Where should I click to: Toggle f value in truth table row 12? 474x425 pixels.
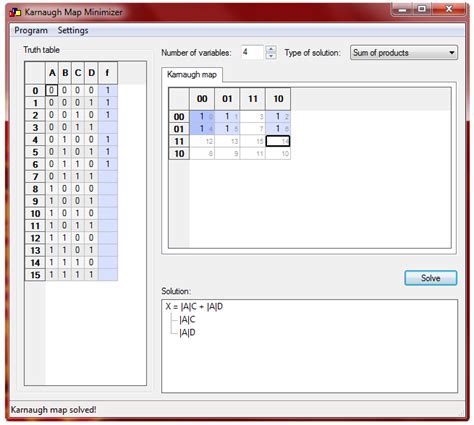tap(108, 238)
